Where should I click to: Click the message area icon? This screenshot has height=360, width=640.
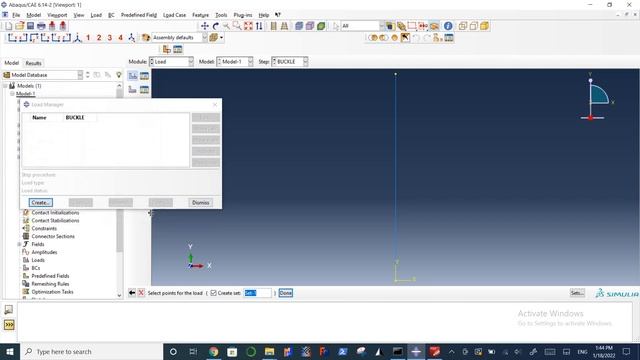(x=9, y=310)
